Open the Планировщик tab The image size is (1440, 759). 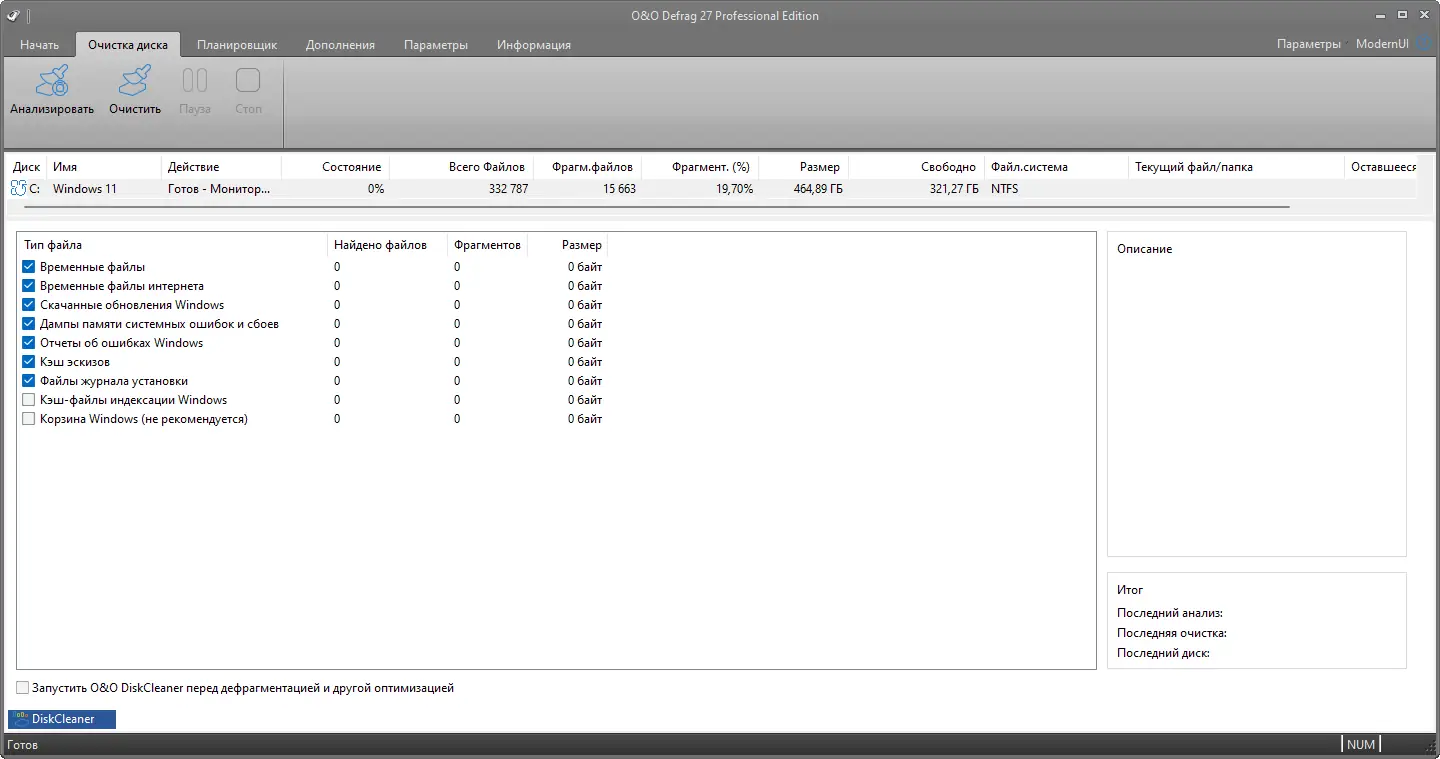(237, 45)
